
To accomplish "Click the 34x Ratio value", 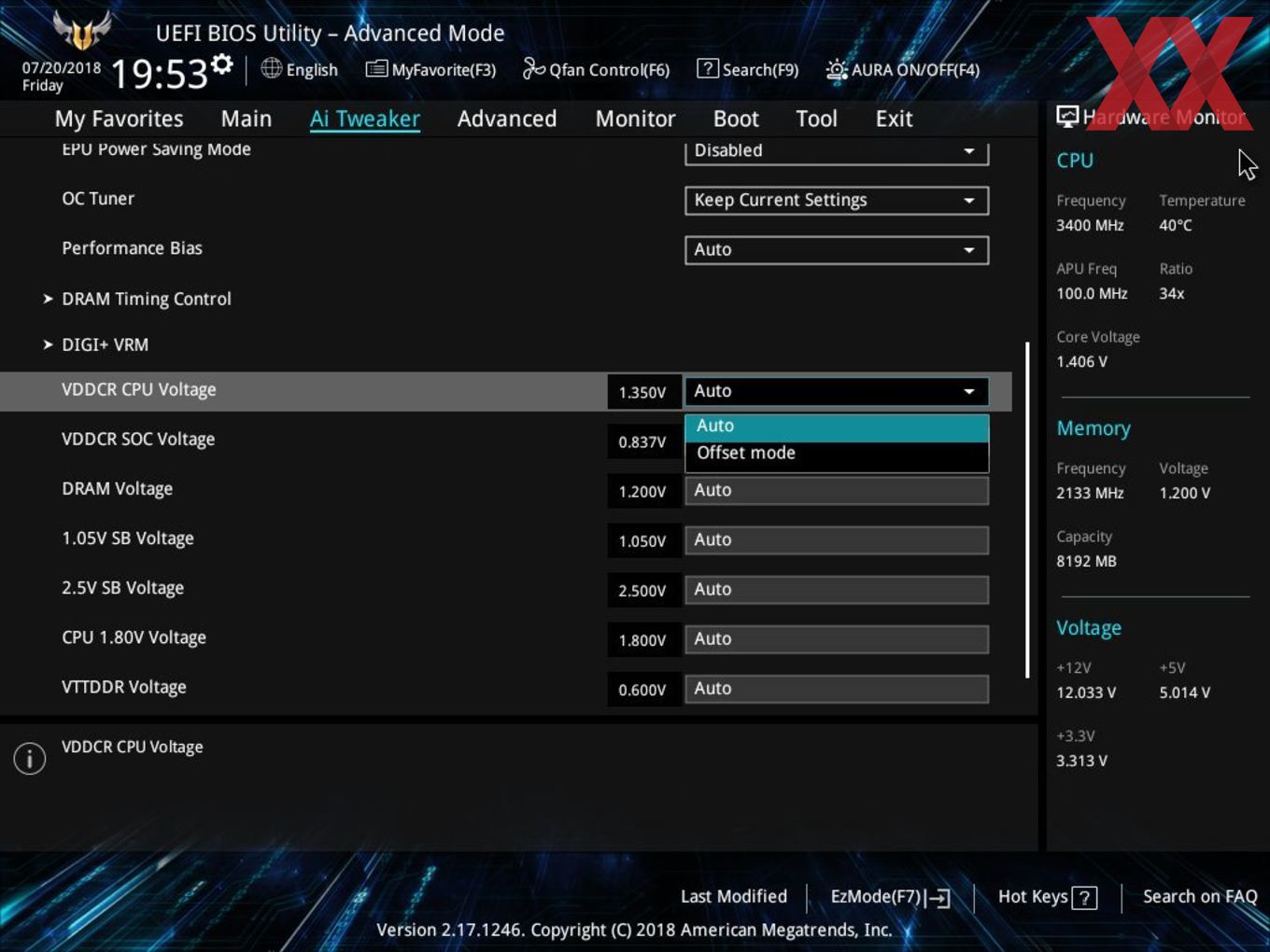I will (1171, 293).
